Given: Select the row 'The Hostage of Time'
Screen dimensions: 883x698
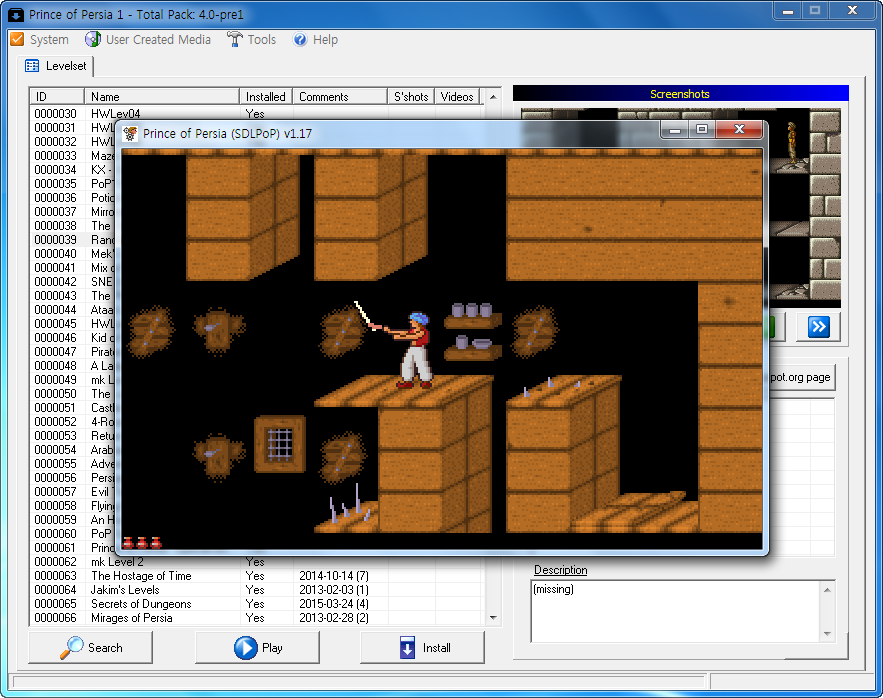Looking at the screenshot, I should tap(256, 576).
